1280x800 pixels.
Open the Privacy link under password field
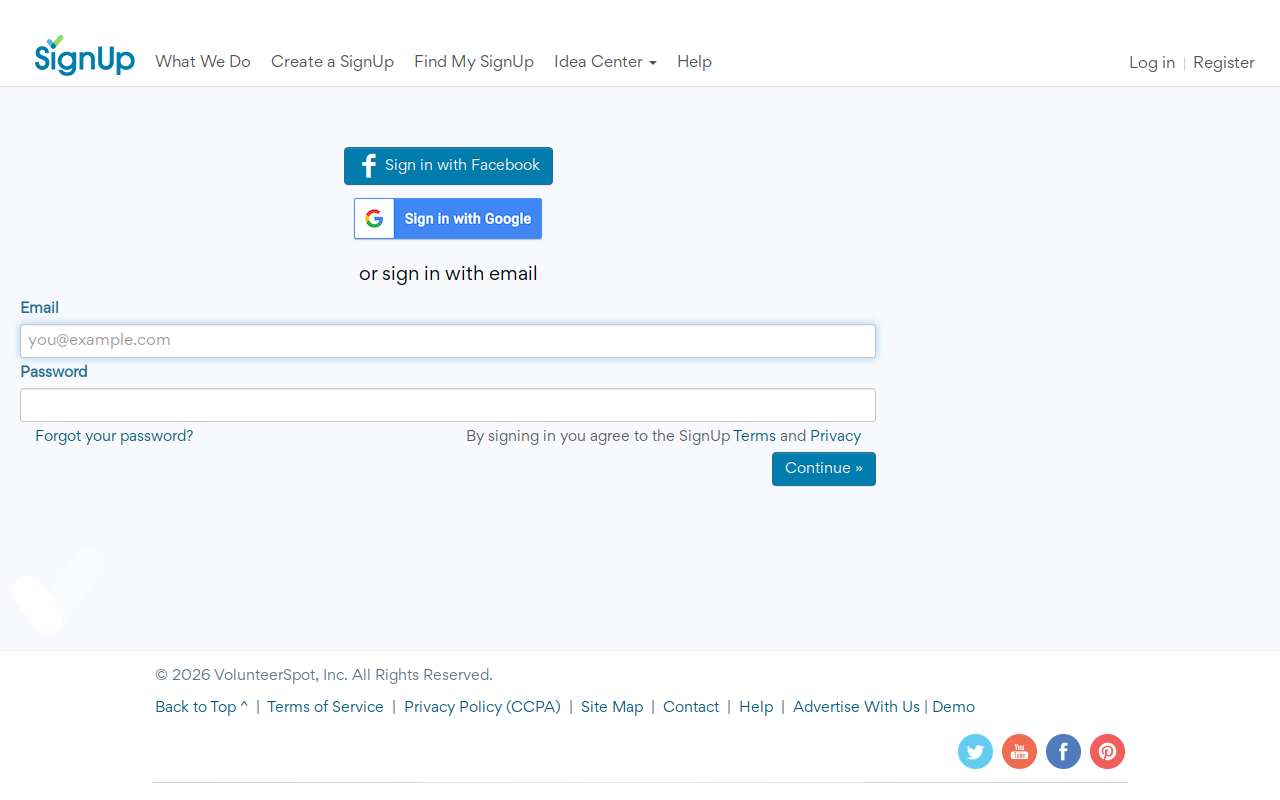(835, 436)
